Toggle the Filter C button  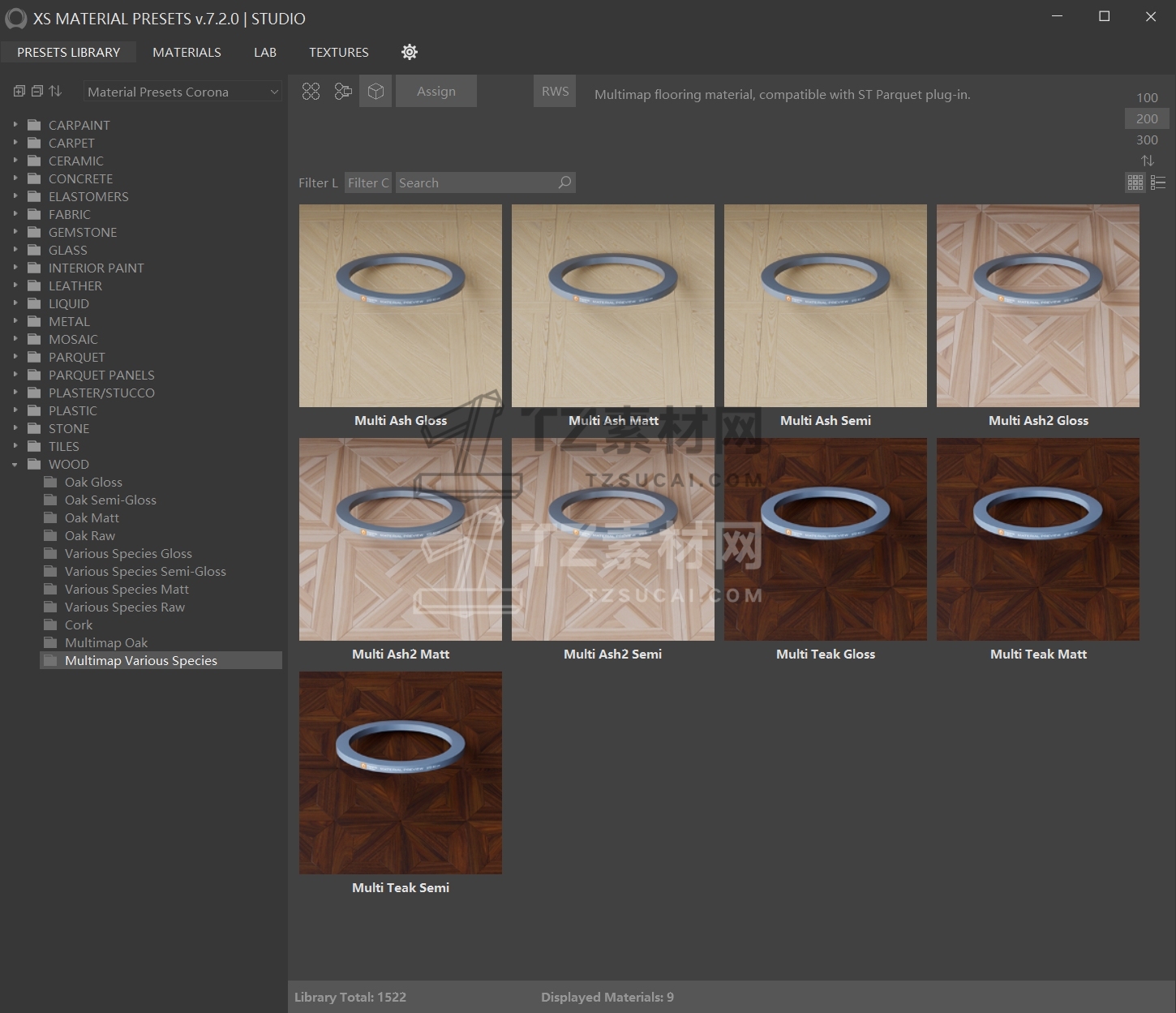pos(368,182)
